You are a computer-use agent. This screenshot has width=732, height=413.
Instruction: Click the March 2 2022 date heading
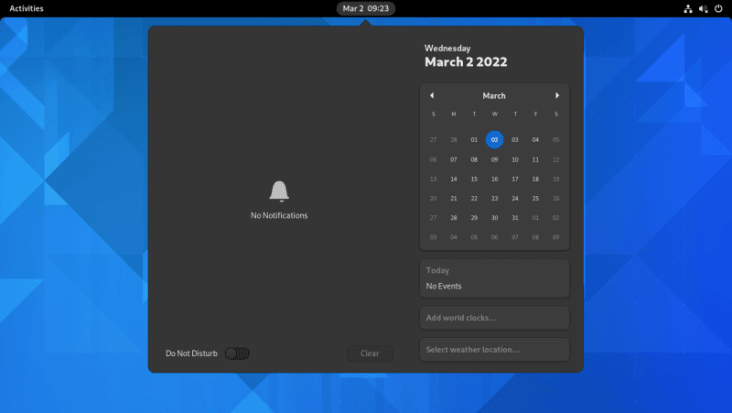466,62
